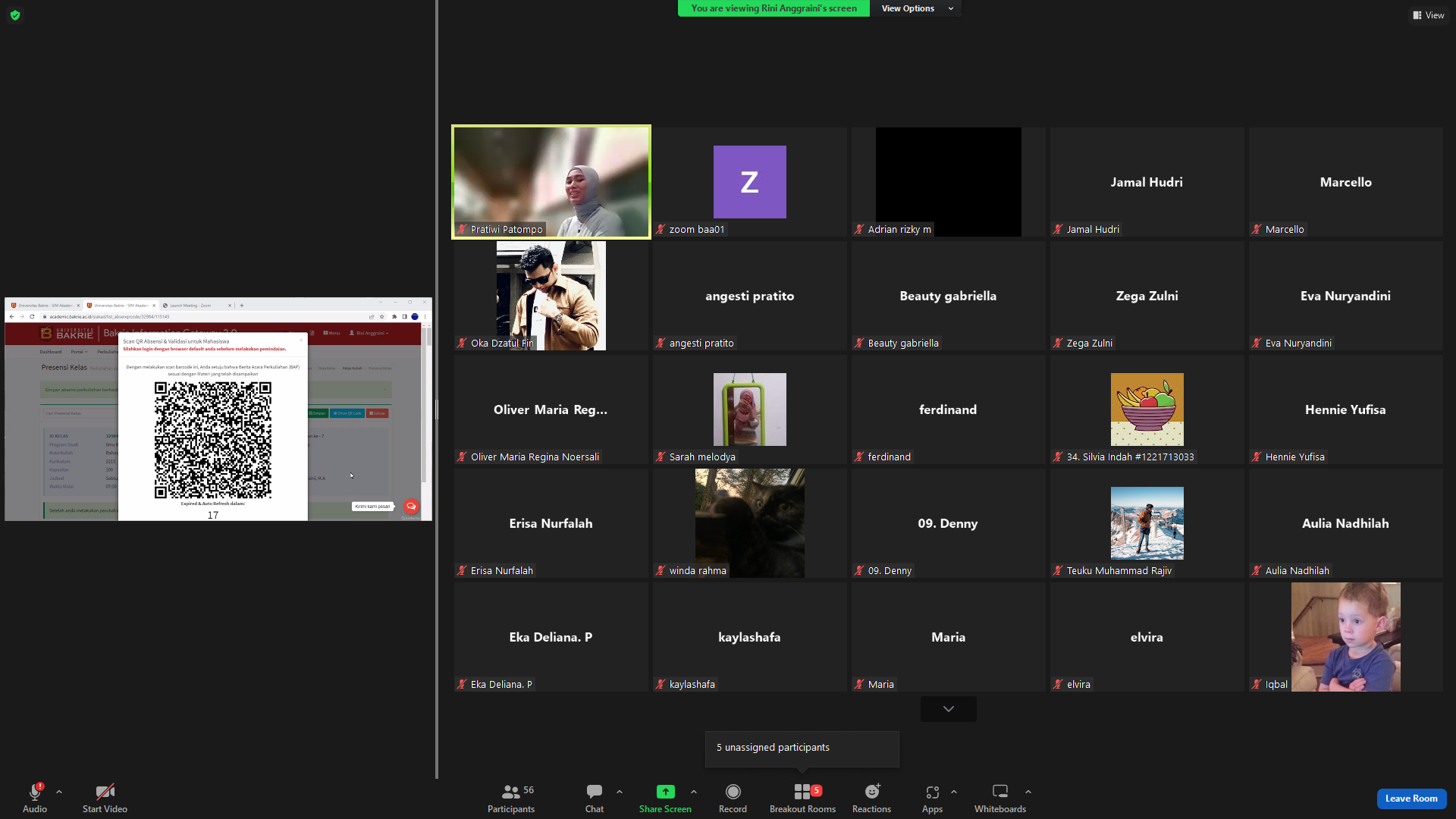Open Breakout Rooms manager

coord(802,798)
